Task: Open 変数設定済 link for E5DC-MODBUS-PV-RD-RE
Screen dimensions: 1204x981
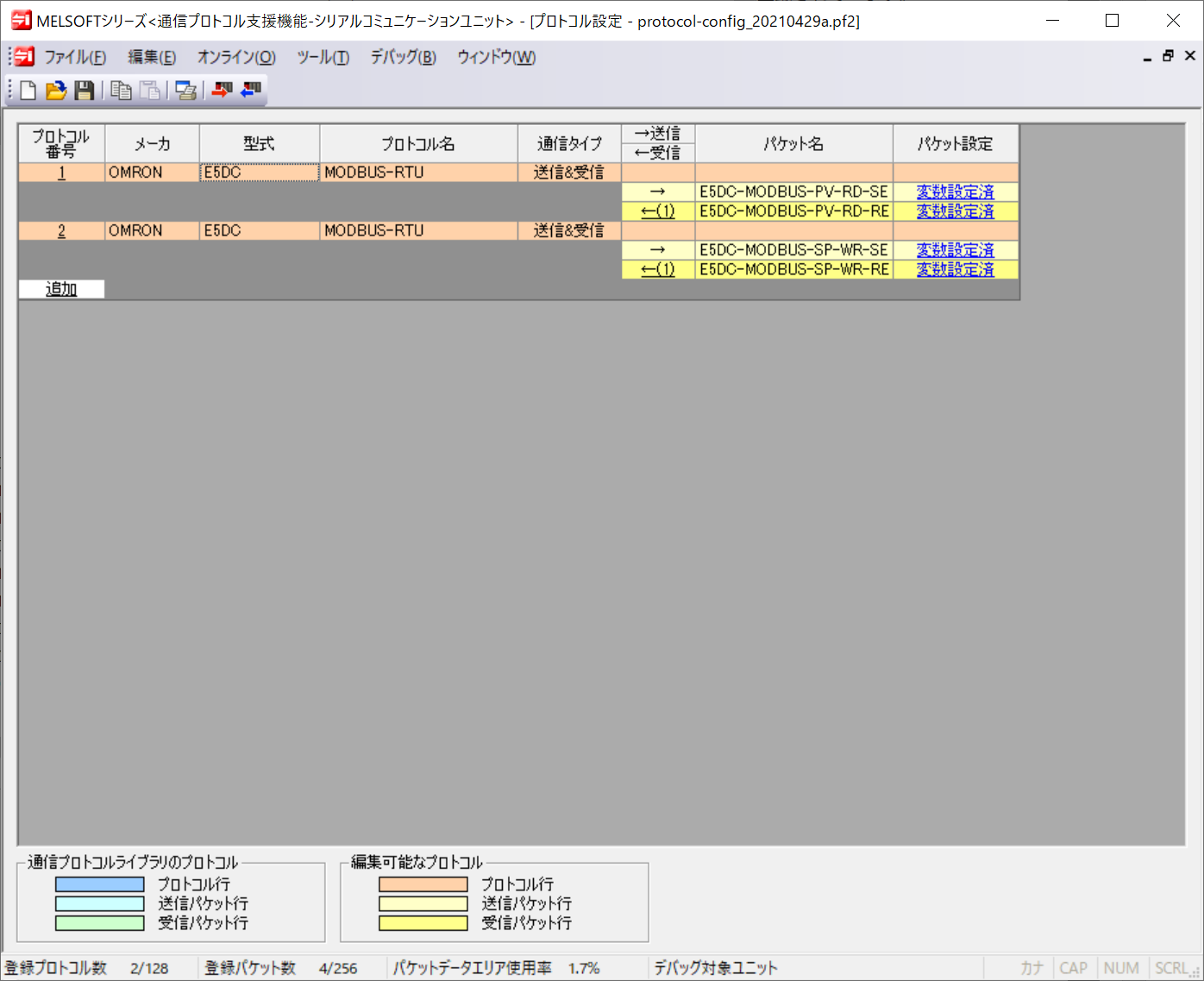Action: pos(955,211)
